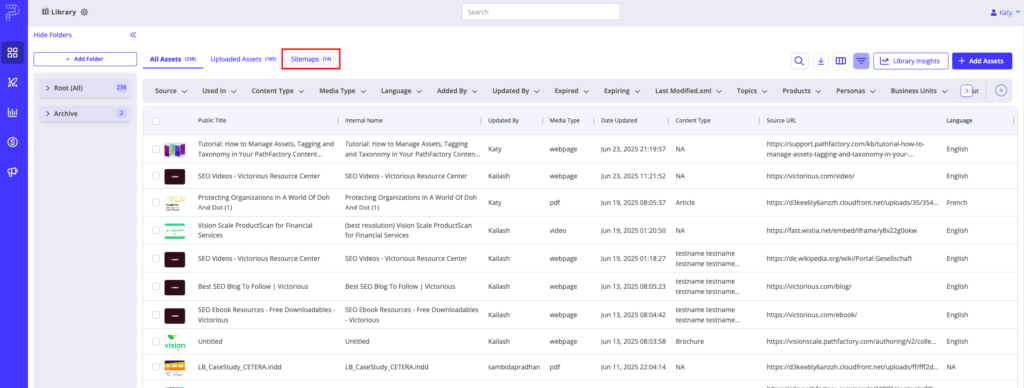Screen dimensions: 1024x388
Task: Open the Topics filter dropdown
Action: pos(752,91)
